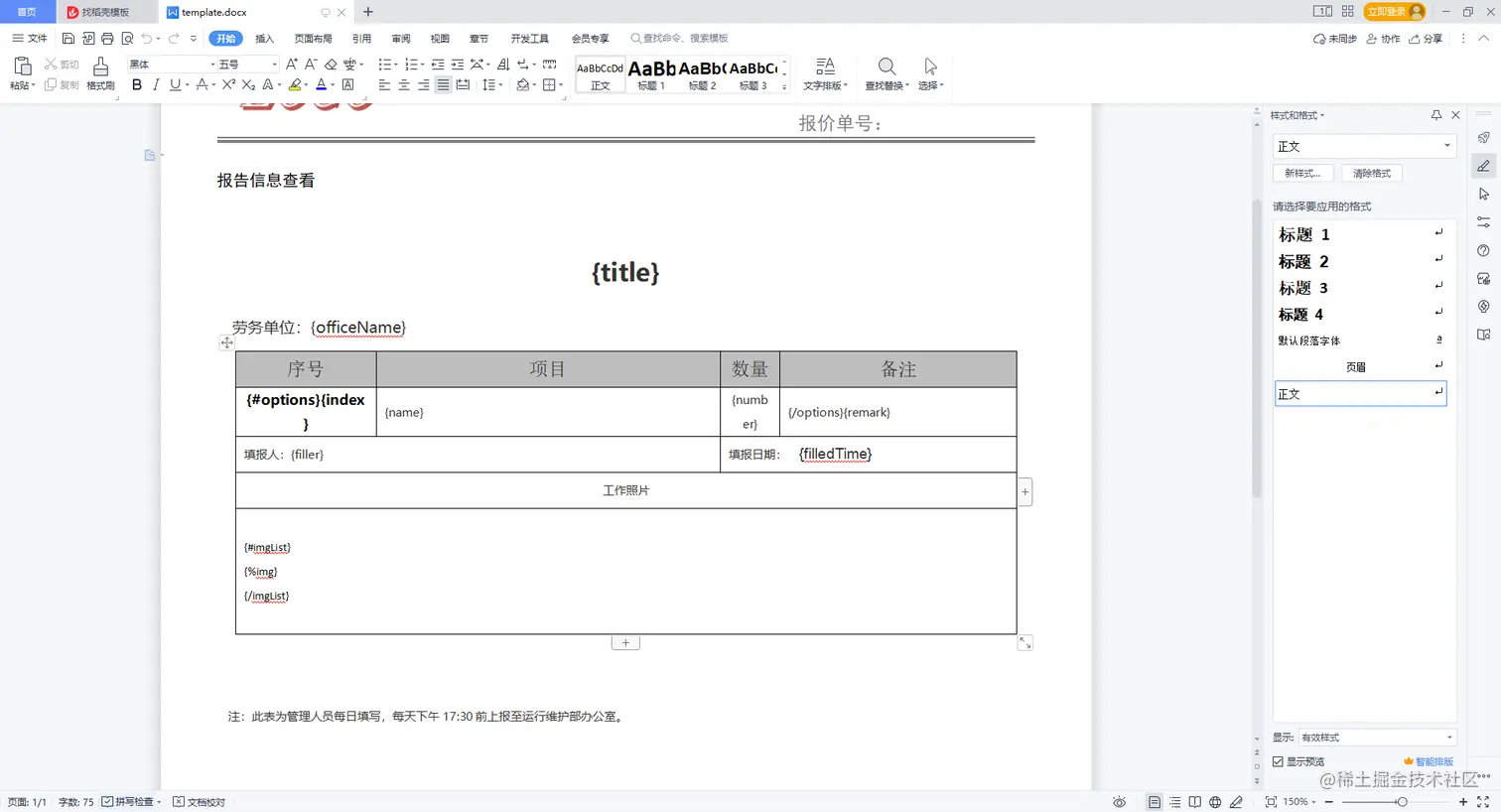This screenshot has height=812, width=1501.
Task: Switch to the 页面布局 Page Layout tab
Action: coord(313,39)
